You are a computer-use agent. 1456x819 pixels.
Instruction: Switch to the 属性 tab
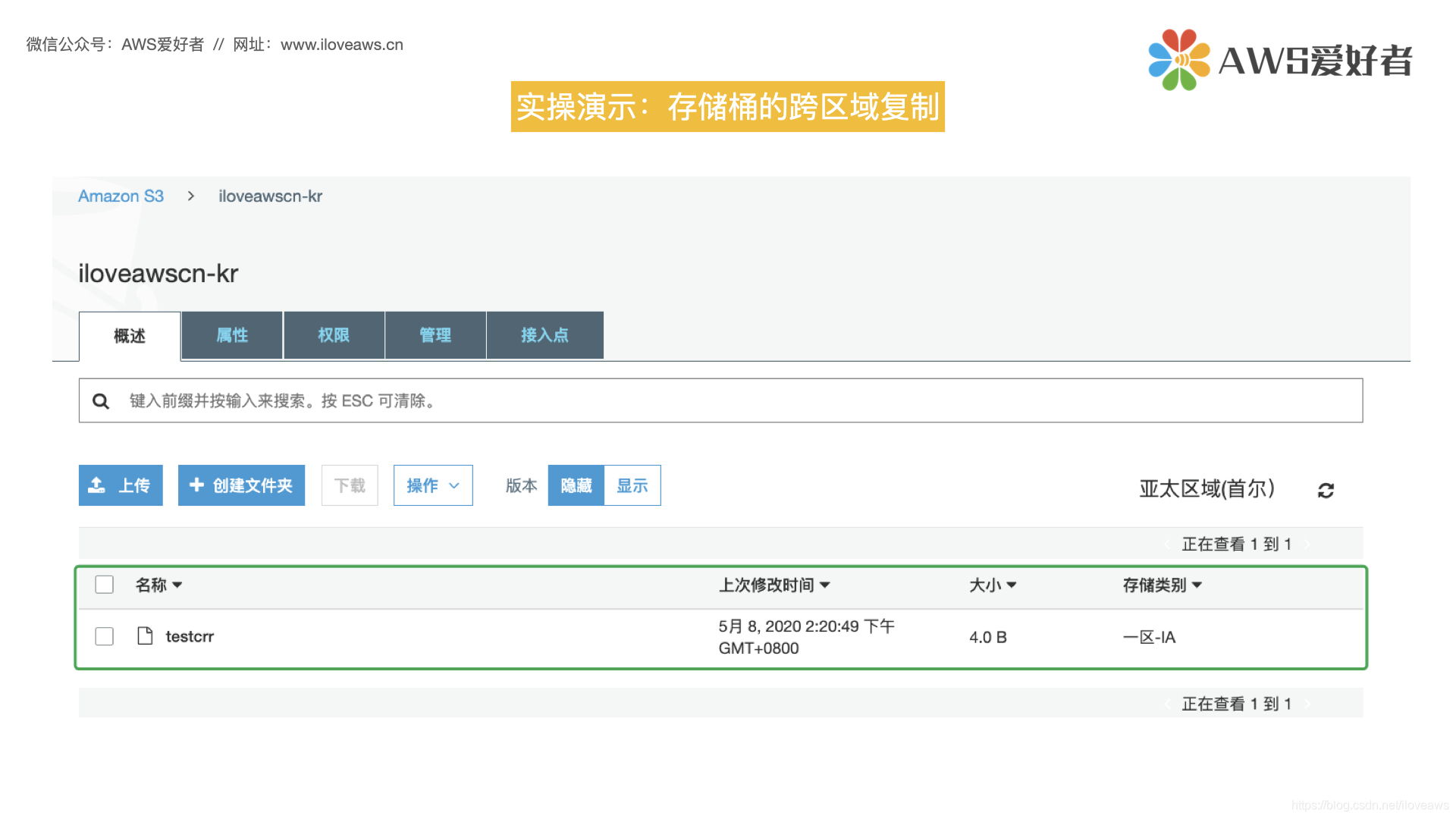coord(232,335)
